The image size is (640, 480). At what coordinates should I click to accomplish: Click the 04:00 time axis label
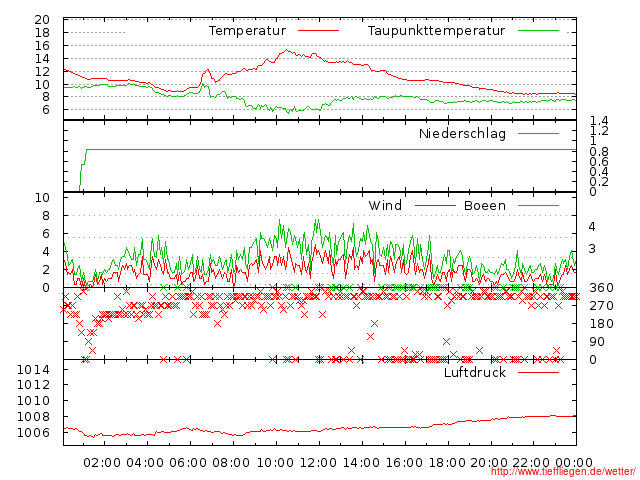(145, 462)
